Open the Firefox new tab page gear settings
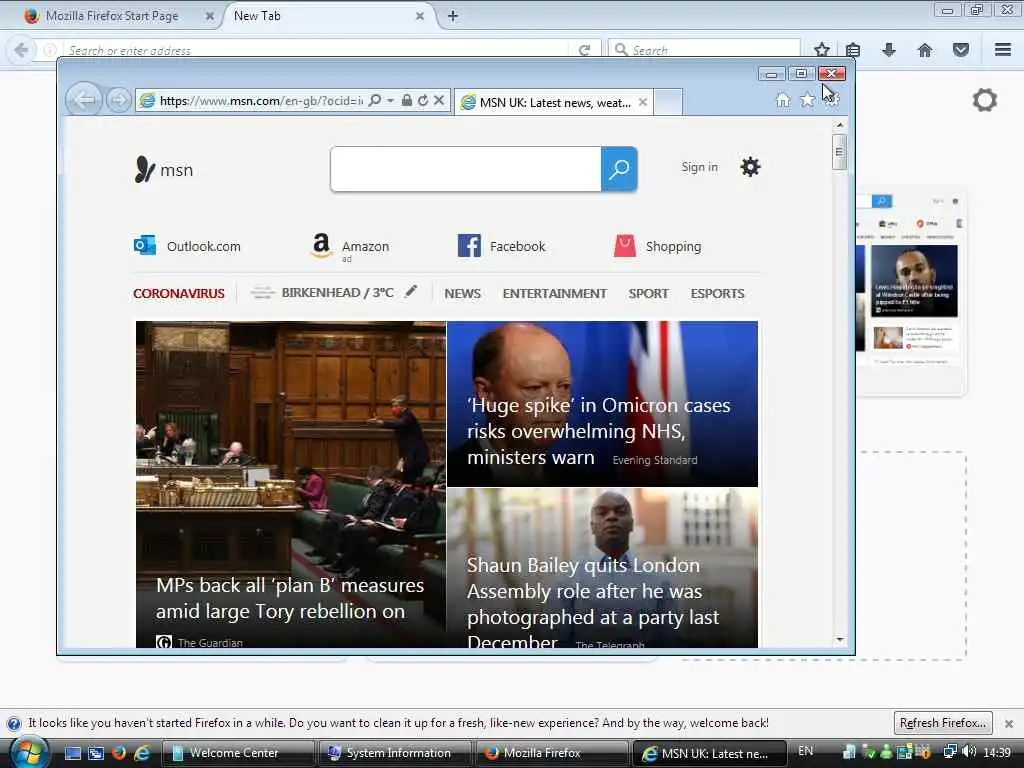The image size is (1024, 768). [985, 100]
